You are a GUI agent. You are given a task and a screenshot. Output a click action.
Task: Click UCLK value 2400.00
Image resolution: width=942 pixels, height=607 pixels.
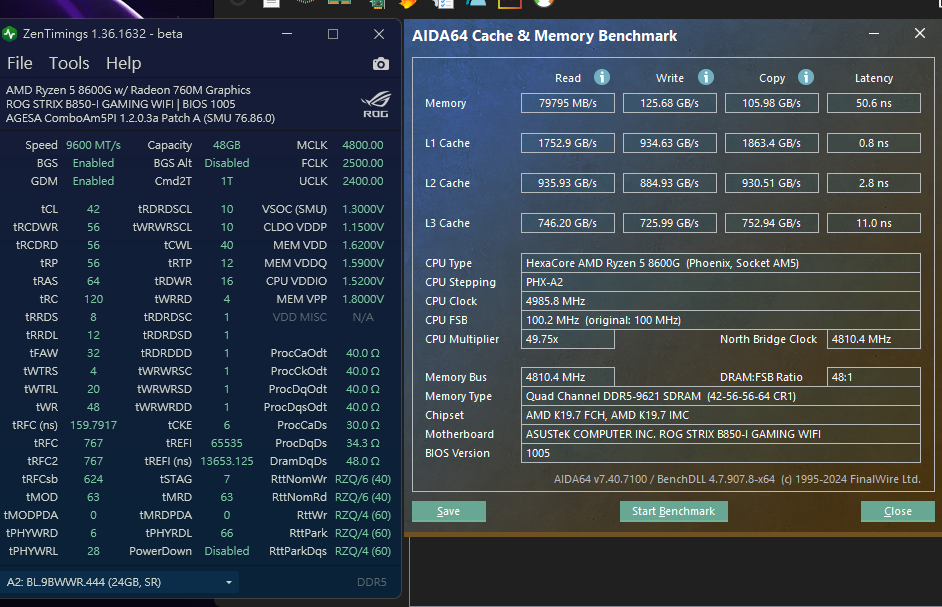[363, 181]
